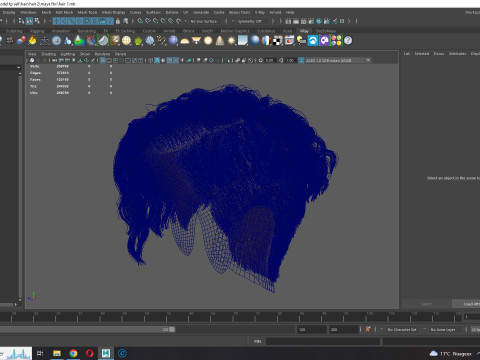Open the Workspace dropdown at top right
This screenshot has height=360, width=480.
coord(472,12)
